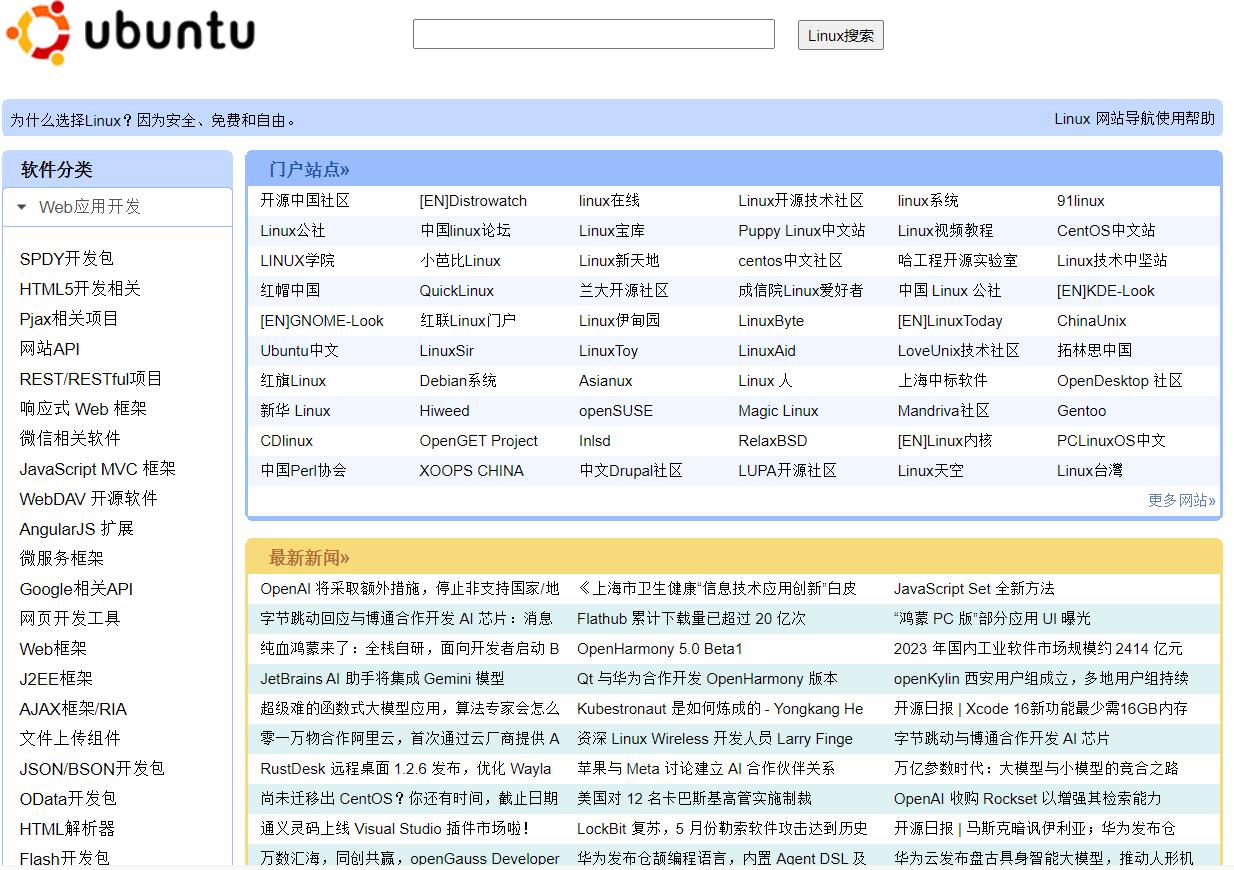The height and width of the screenshot is (870, 1234).
Task: Open JSON/BSON开发包 in sidebar
Action: coord(92,769)
